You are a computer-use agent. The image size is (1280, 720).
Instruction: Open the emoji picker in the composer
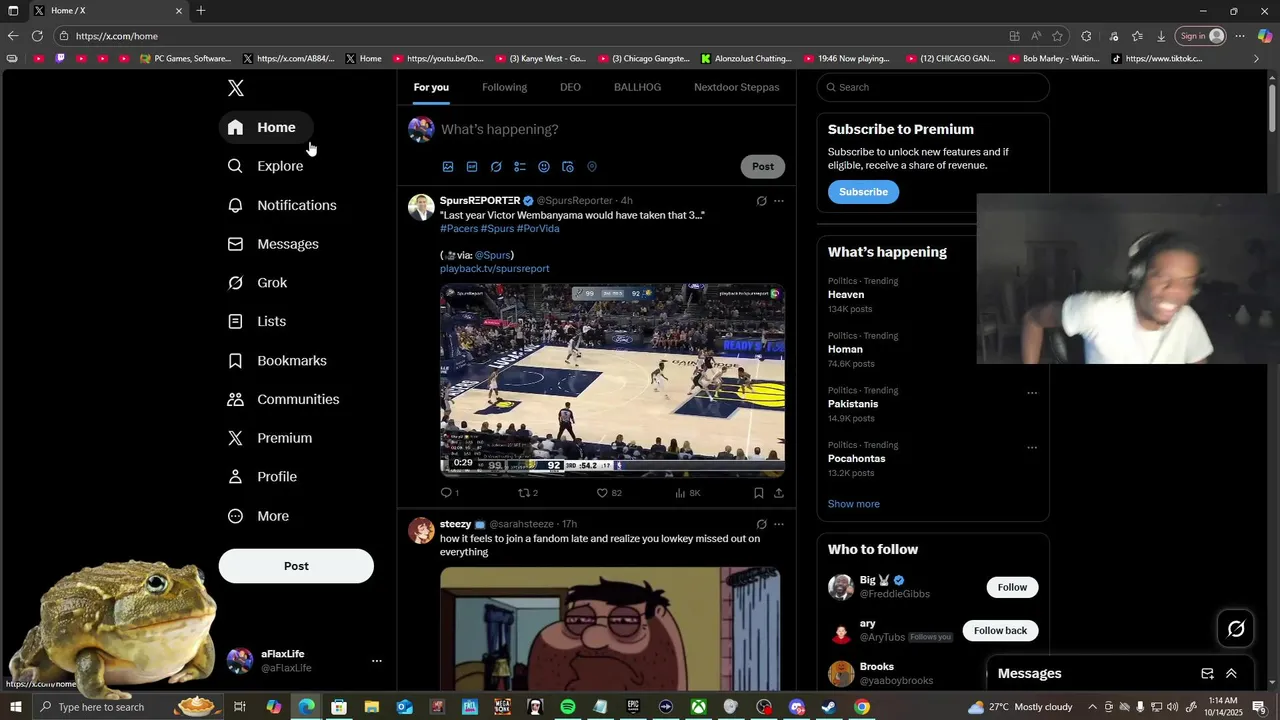tap(544, 167)
